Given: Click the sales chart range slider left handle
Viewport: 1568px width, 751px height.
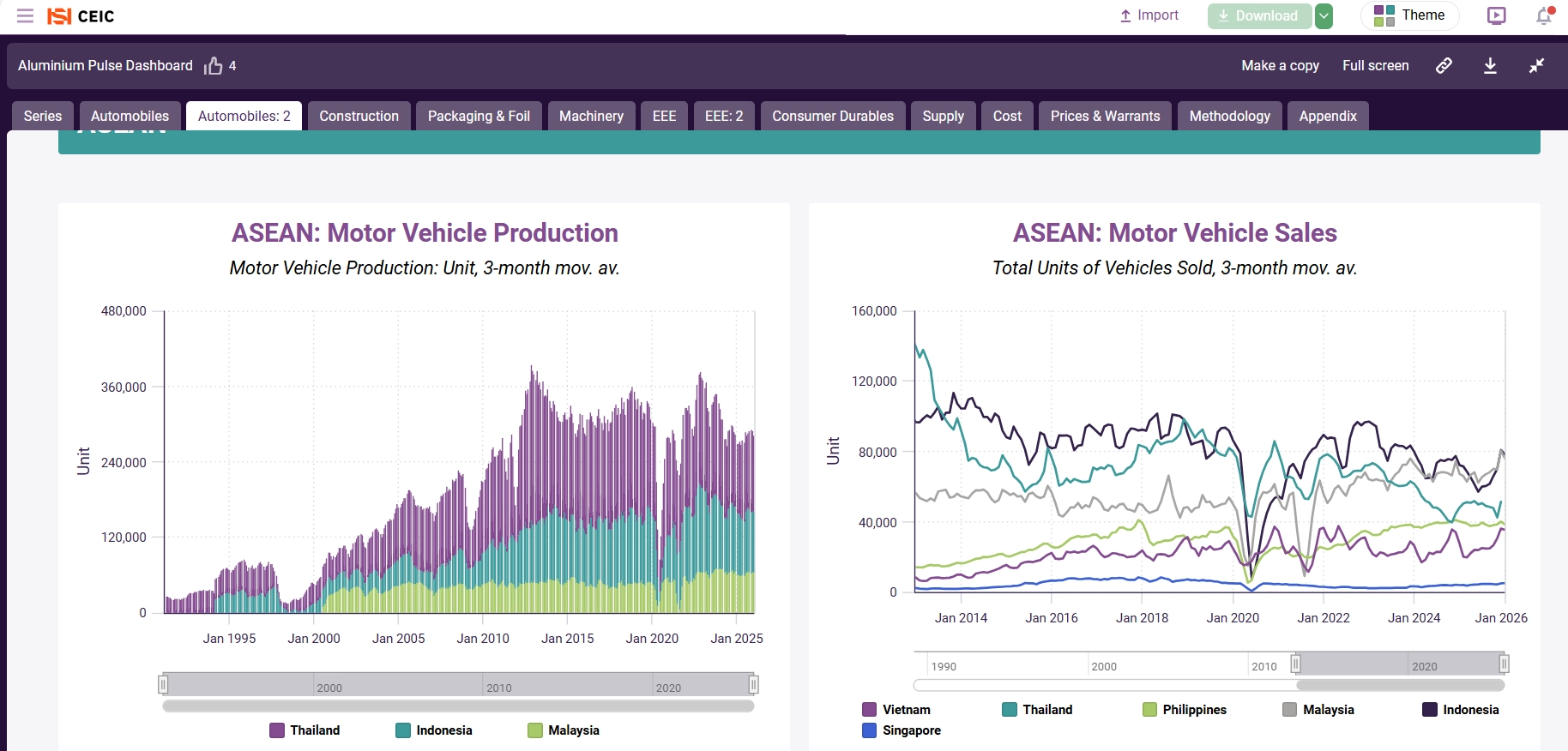Looking at the screenshot, I should point(1296,664).
